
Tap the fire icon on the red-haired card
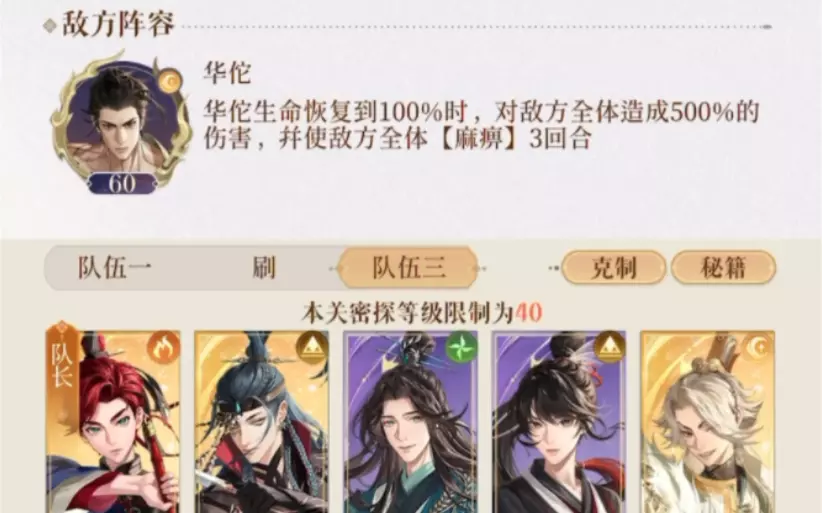click(x=163, y=347)
